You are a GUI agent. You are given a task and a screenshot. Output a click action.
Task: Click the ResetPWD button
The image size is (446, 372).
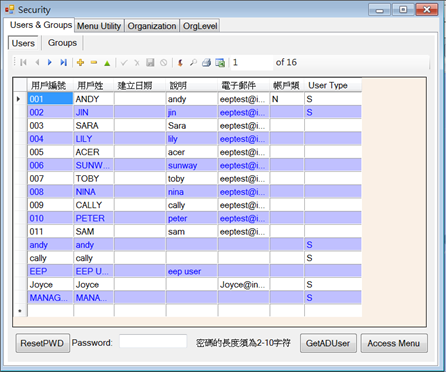42,343
